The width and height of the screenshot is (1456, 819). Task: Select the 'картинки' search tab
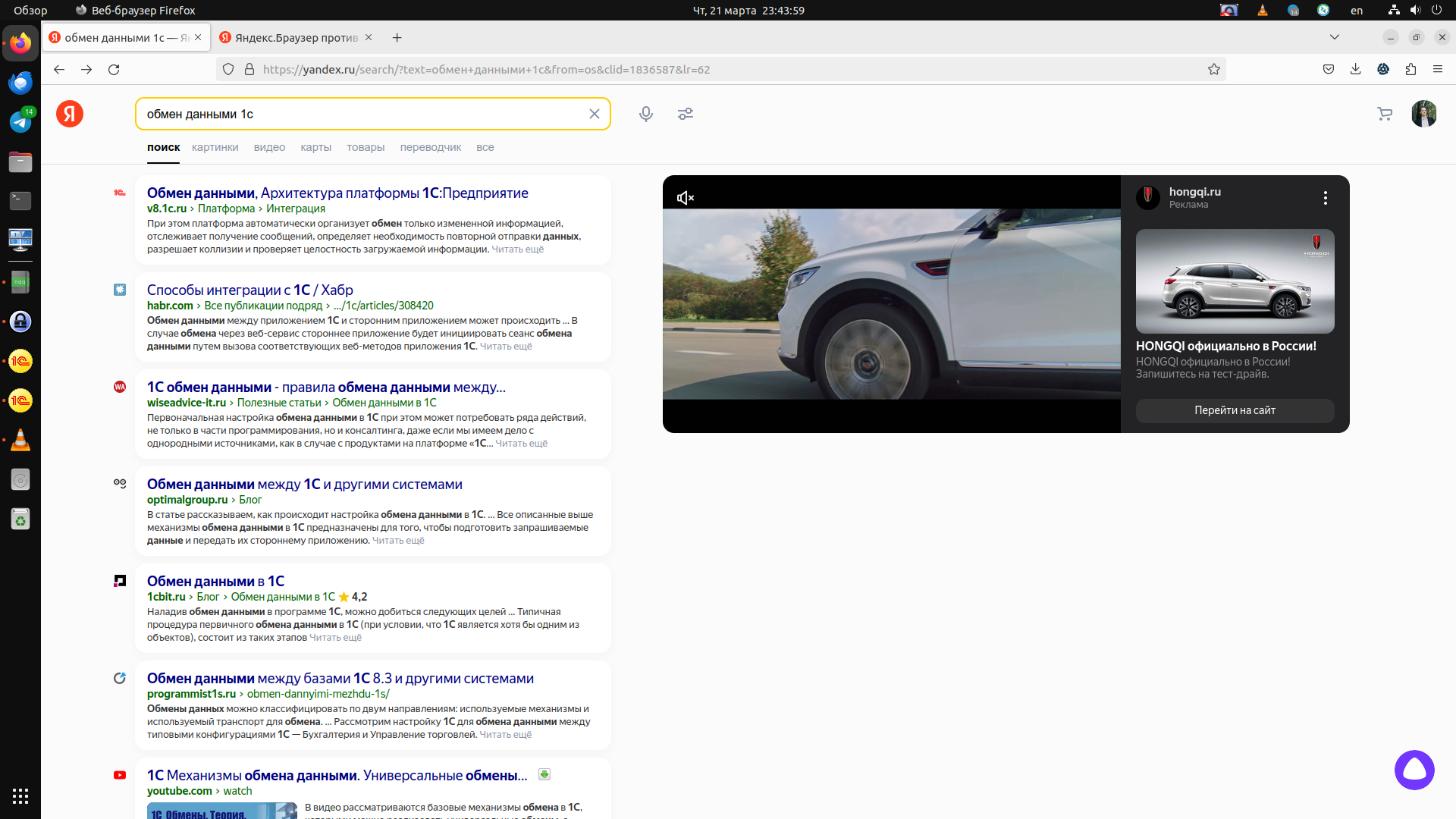point(215,147)
